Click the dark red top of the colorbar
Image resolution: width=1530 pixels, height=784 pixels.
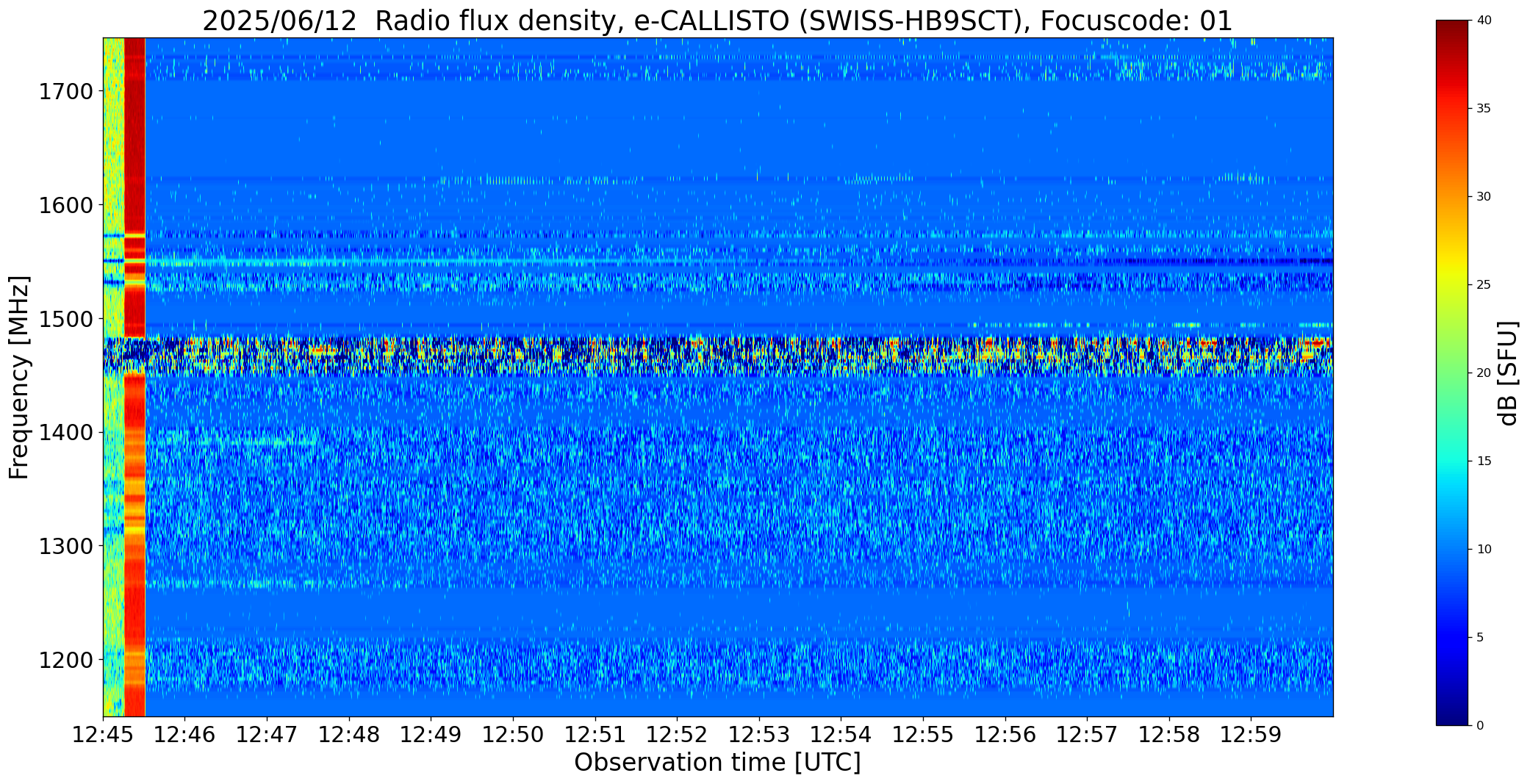pos(1454,33)
